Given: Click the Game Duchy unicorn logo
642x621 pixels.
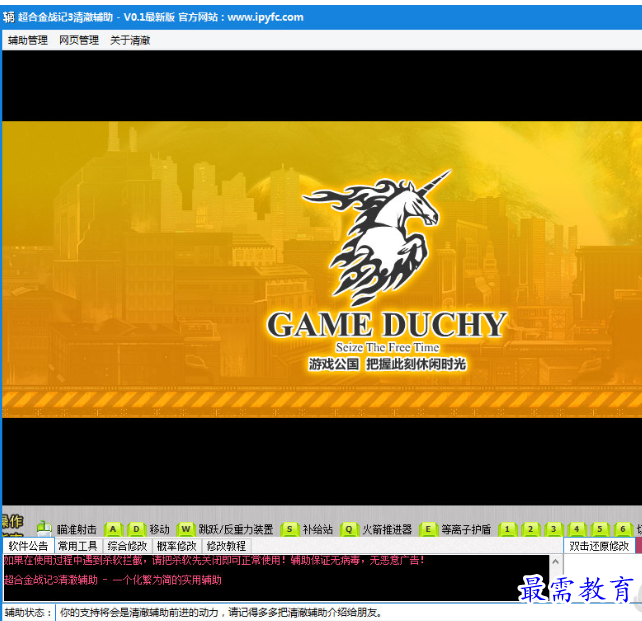Looking at the screenshot, I should coord(377,238).
